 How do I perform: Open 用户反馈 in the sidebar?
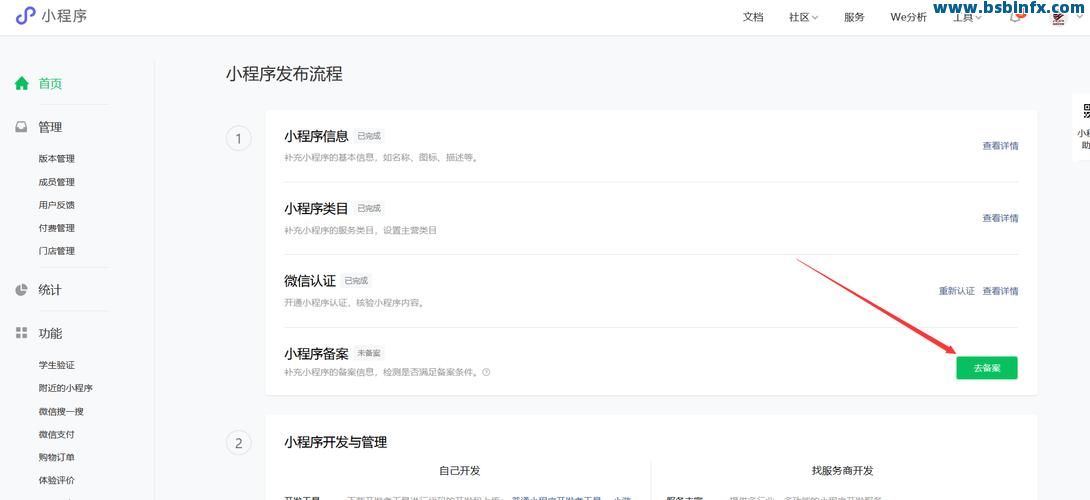(56, 205)
